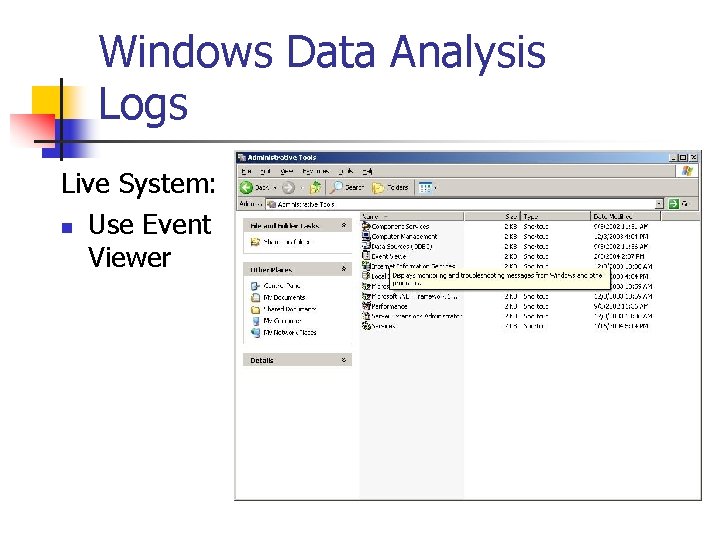Select the Internet Information Services icon

(366, 266)
